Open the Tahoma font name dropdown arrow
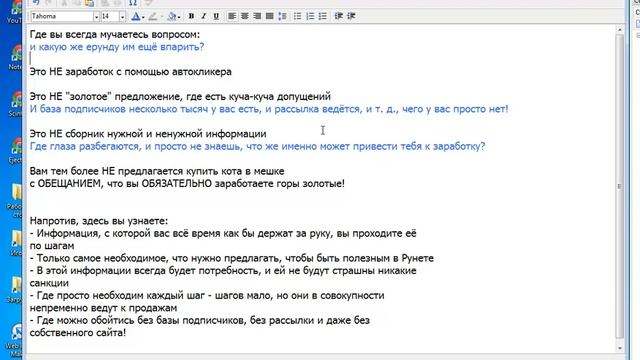Image resolution: width=640 pixels, height=360 pixels. pos(96,17)
